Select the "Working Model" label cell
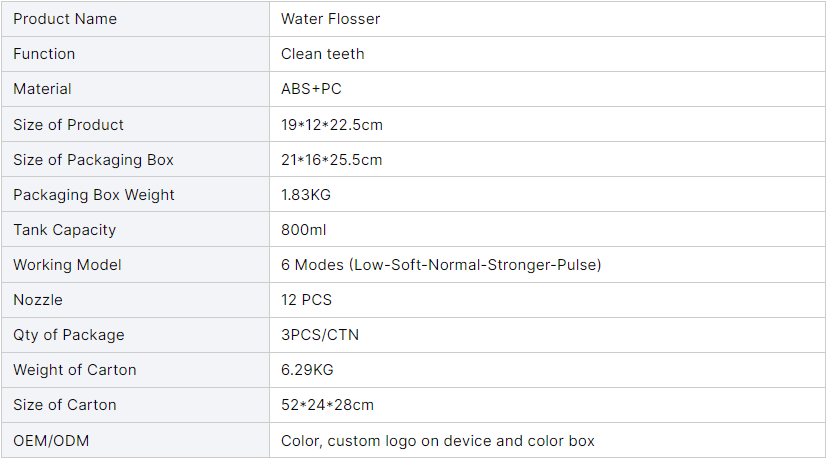 67,265
